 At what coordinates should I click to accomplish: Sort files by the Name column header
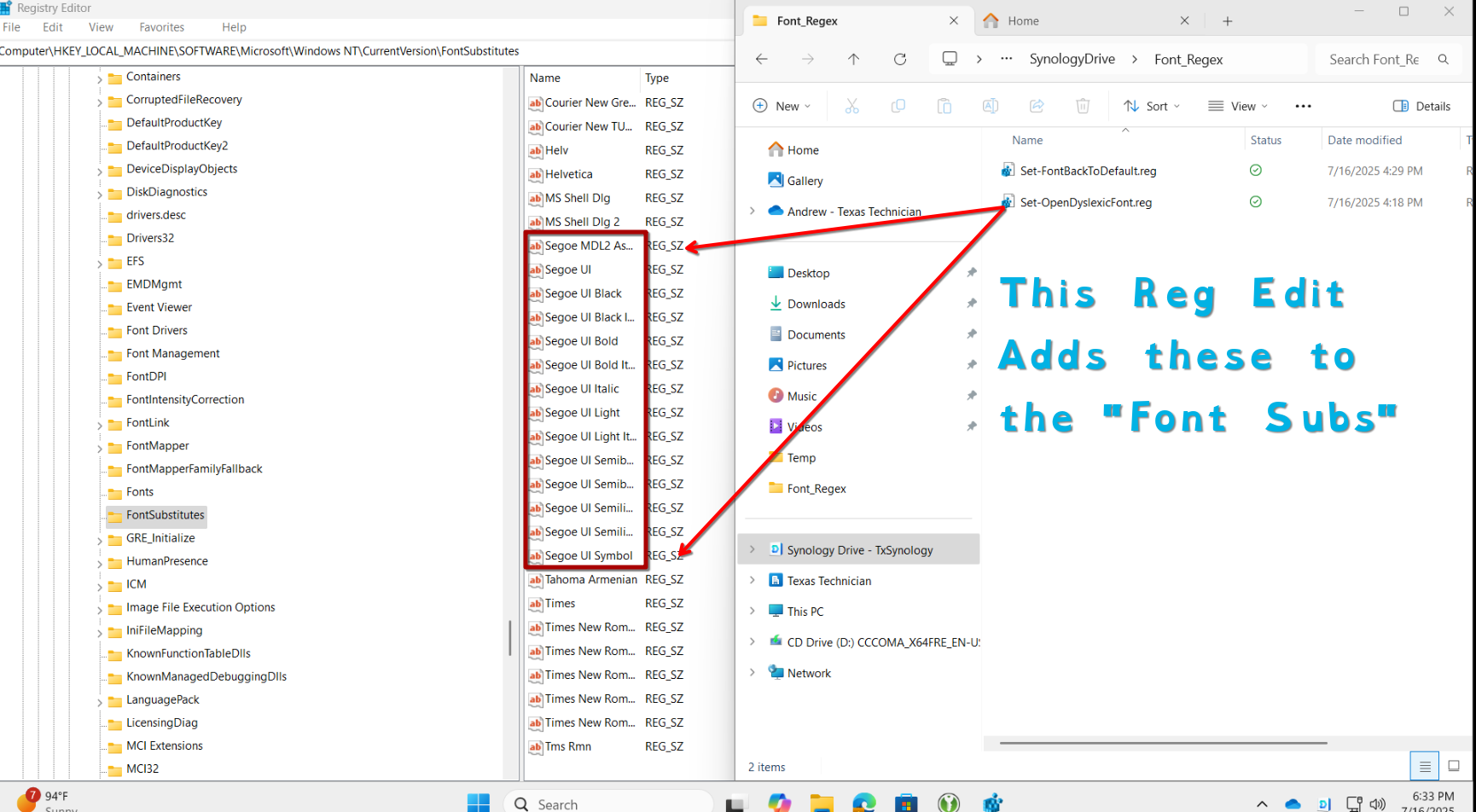(1027, 140)
